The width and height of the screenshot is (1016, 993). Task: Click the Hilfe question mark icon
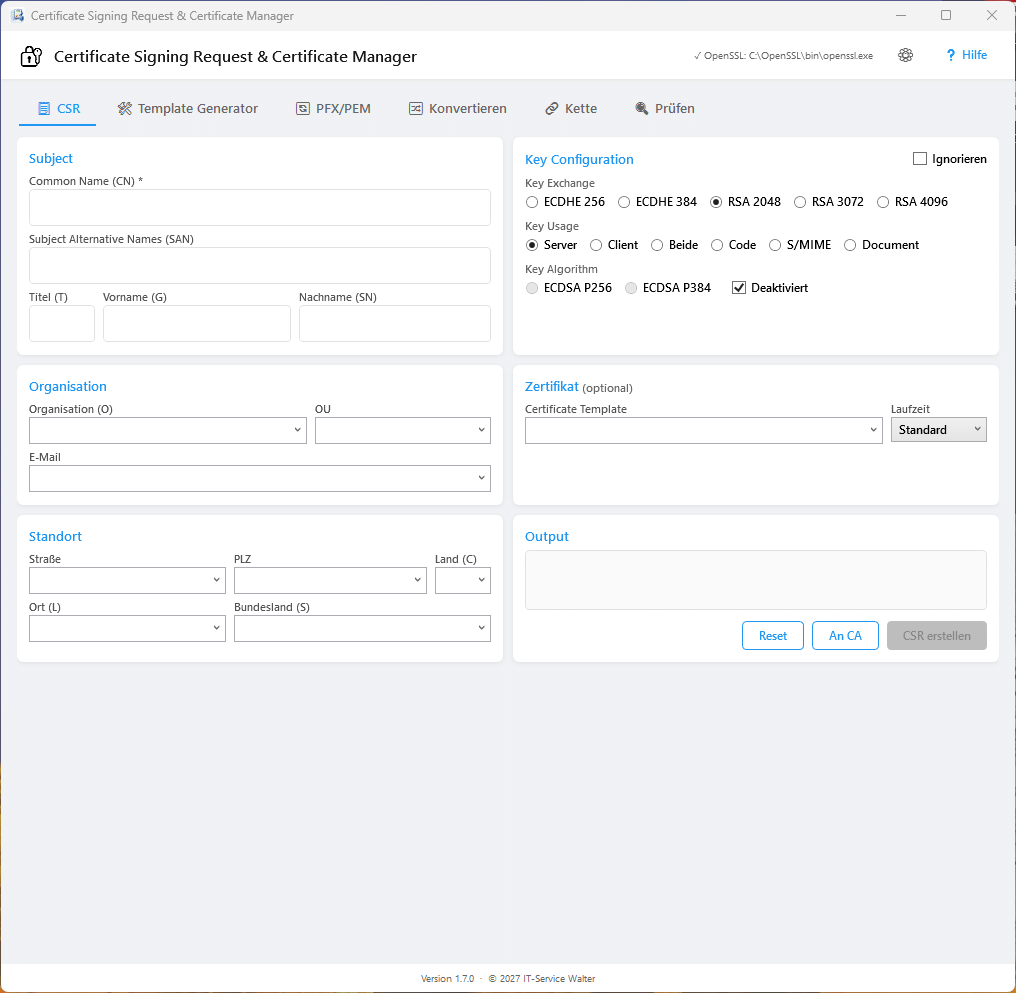[951, 55]
